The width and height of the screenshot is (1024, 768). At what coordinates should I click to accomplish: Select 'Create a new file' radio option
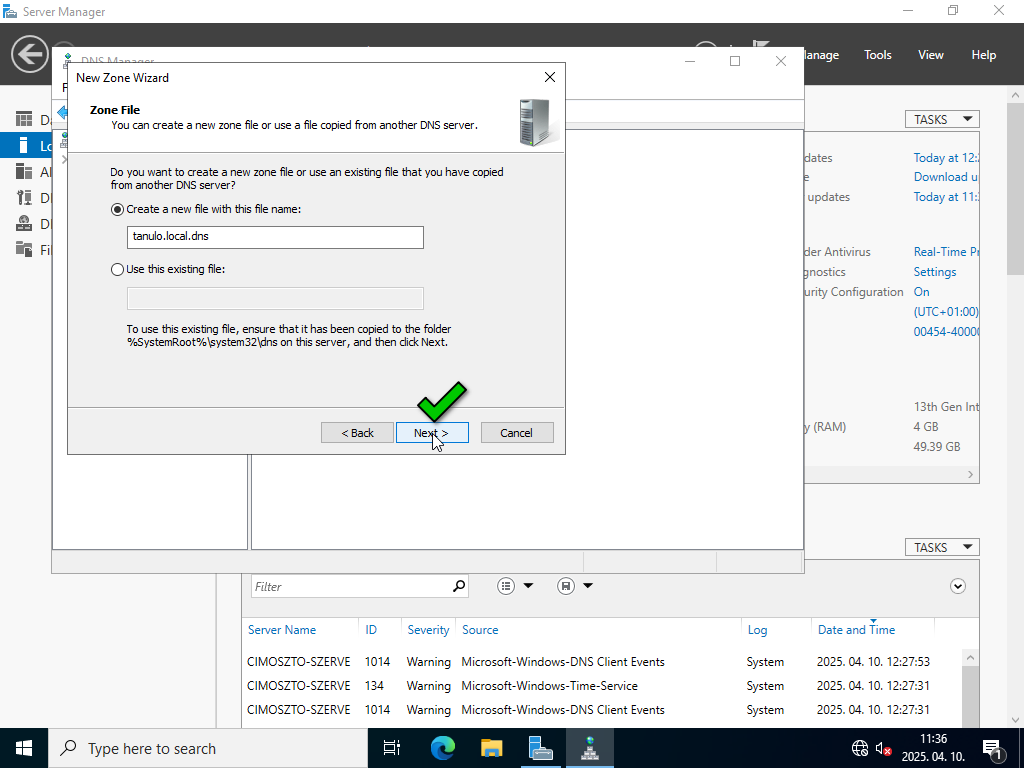118,209
